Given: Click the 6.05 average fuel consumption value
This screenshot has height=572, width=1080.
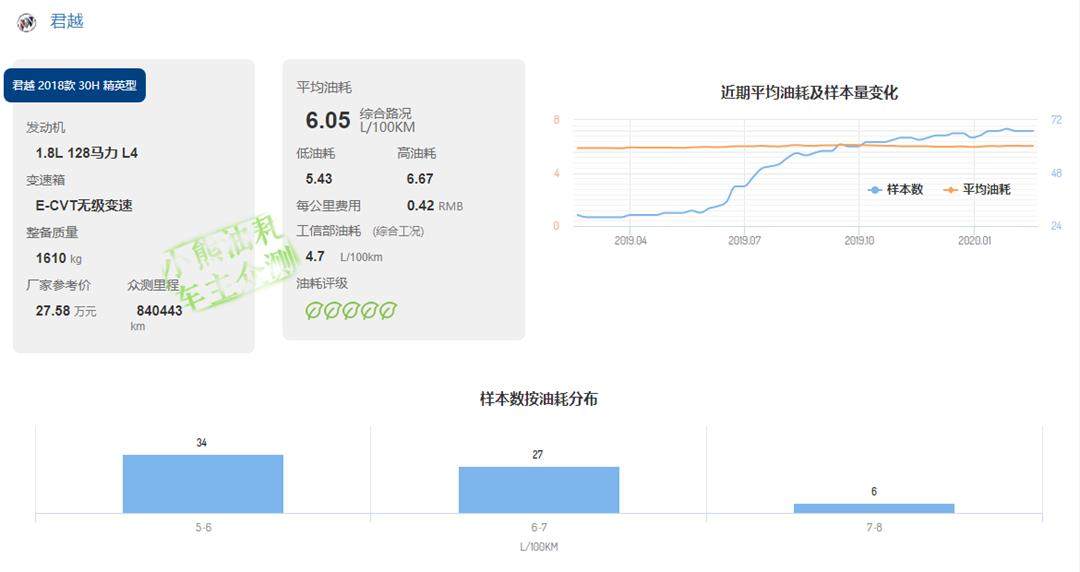Looking at the screenshot, I should pos(328,121).
